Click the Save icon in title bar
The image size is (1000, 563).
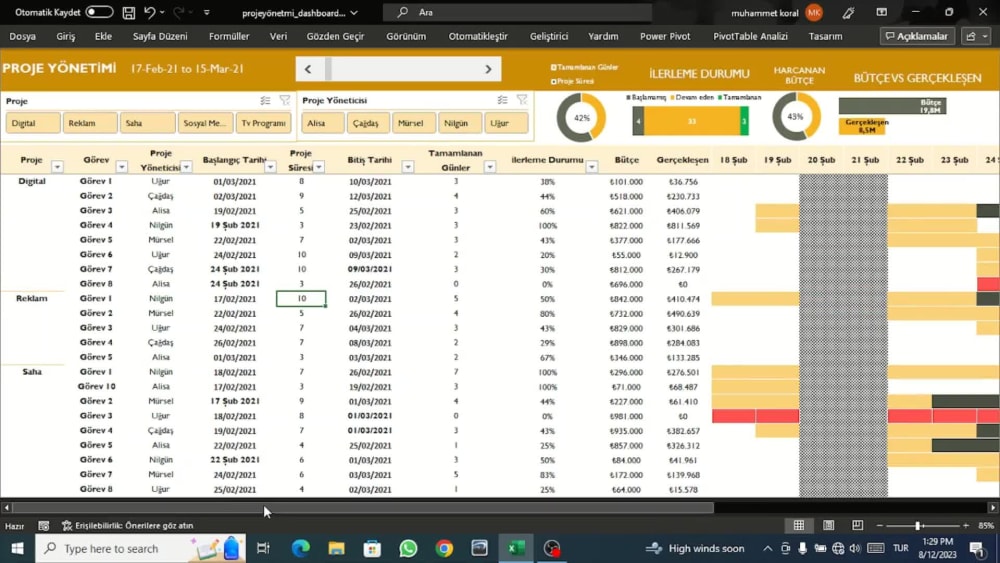(129, 12)
